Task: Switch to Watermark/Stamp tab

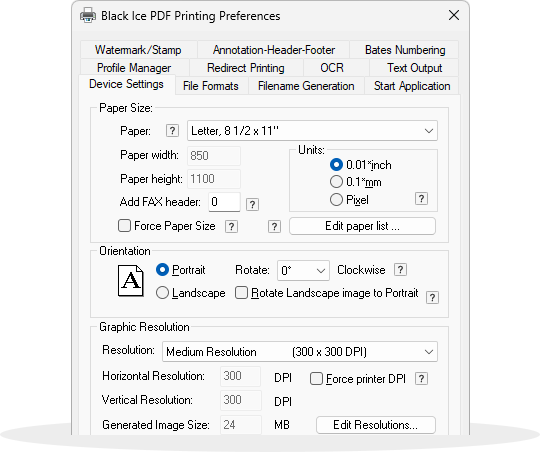Action: tap(138, 50)
